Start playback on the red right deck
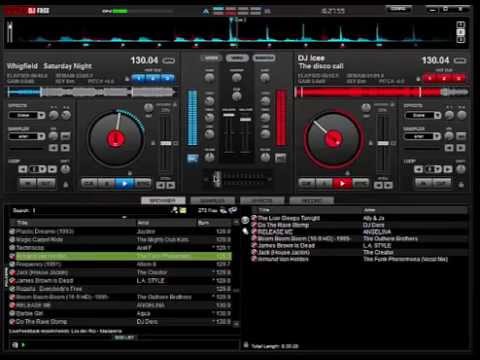The image size is (480, 360). (342, 184)
